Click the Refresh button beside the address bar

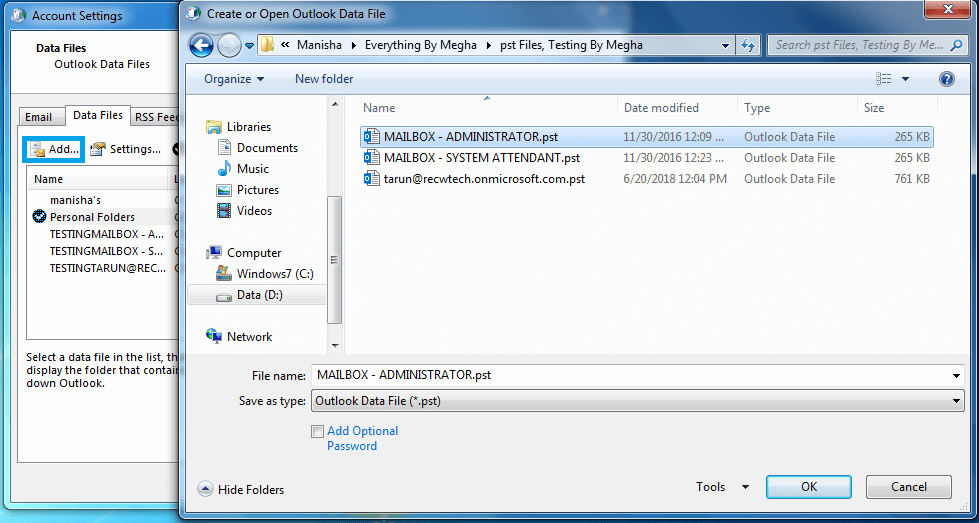click(x=747, y=45)
